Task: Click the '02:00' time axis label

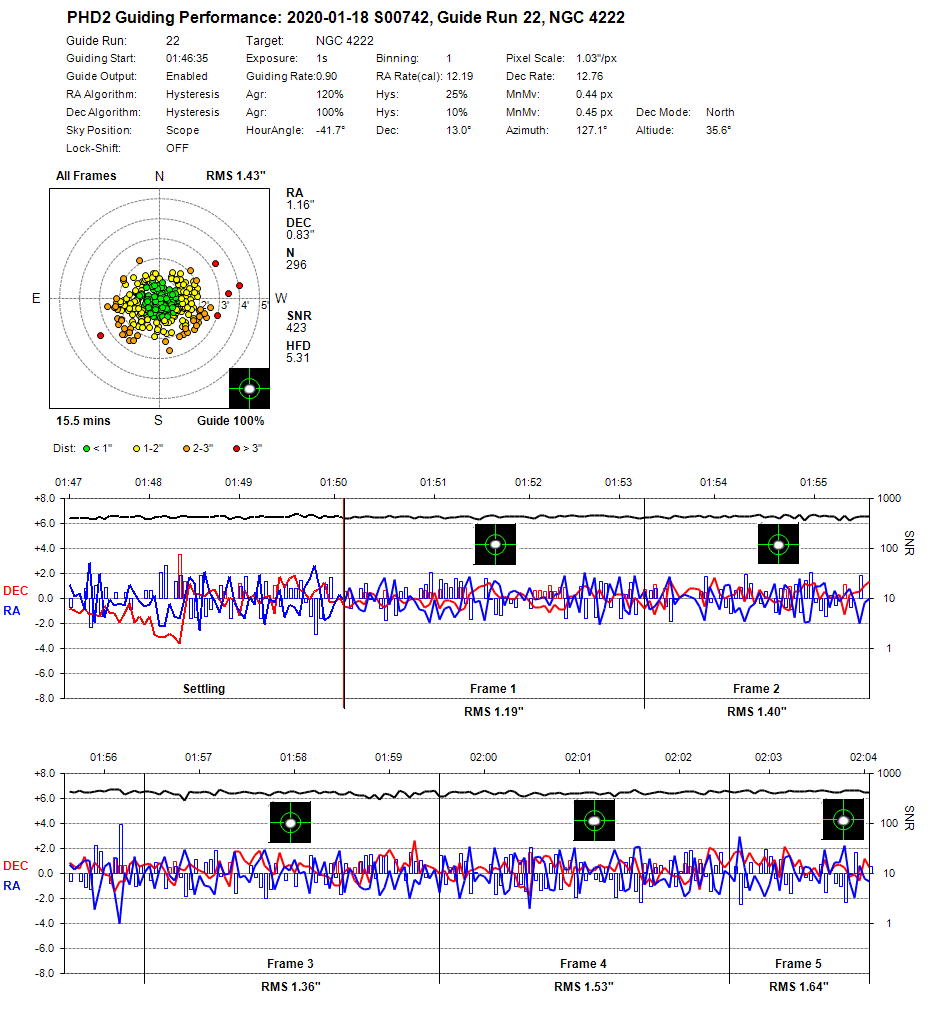Action: (483, 757)
